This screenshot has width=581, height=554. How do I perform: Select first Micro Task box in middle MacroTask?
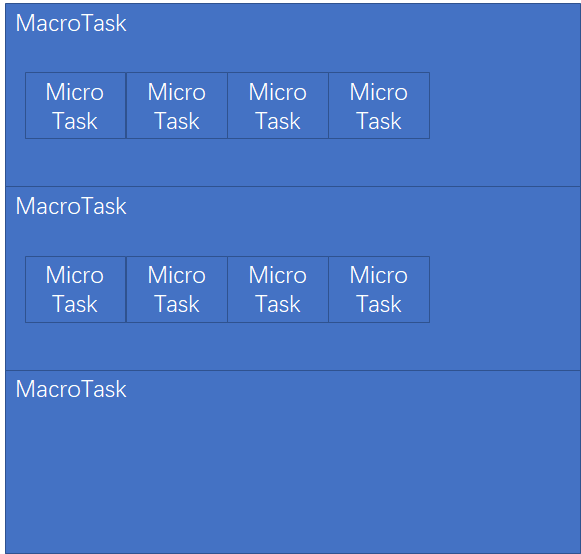click(x=76, y=289)
